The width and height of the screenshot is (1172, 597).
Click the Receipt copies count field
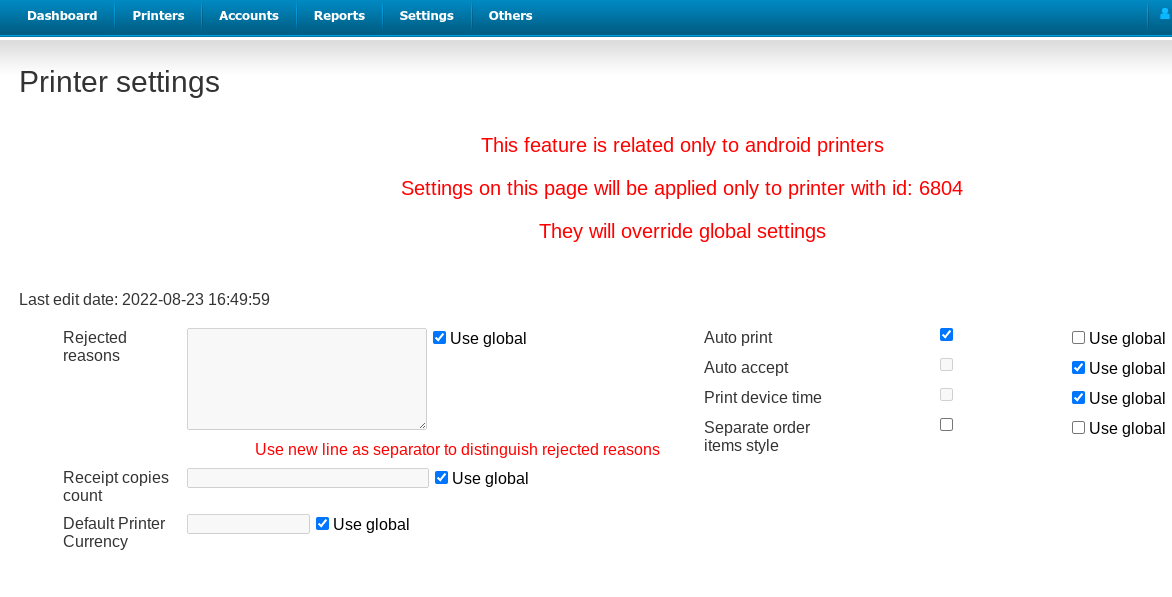[307, 478]
